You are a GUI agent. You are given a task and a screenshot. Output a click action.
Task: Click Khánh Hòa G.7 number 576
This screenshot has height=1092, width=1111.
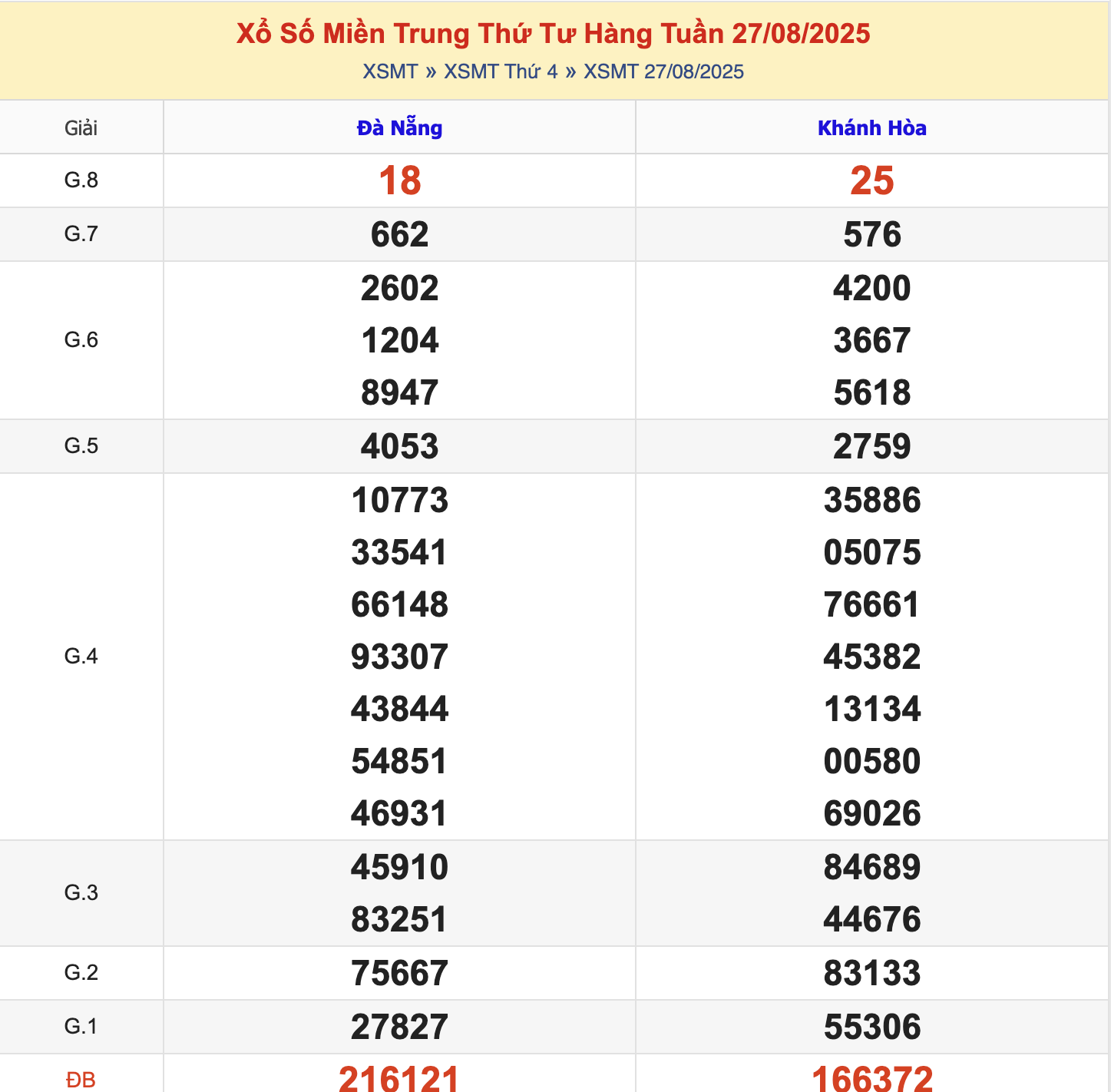point(872,235)
